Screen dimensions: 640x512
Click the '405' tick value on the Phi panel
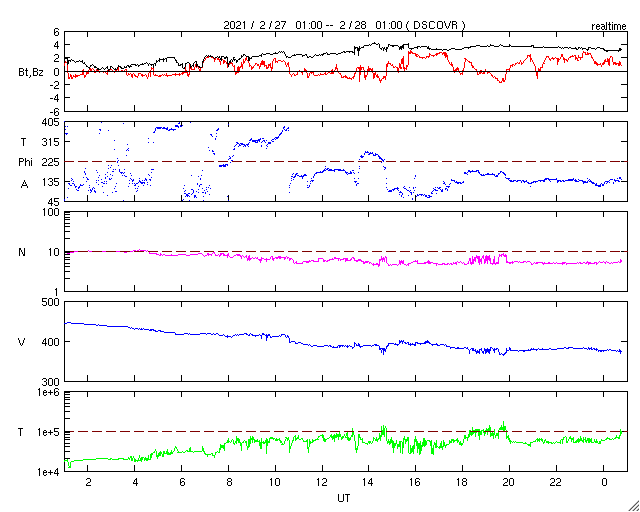51,122
